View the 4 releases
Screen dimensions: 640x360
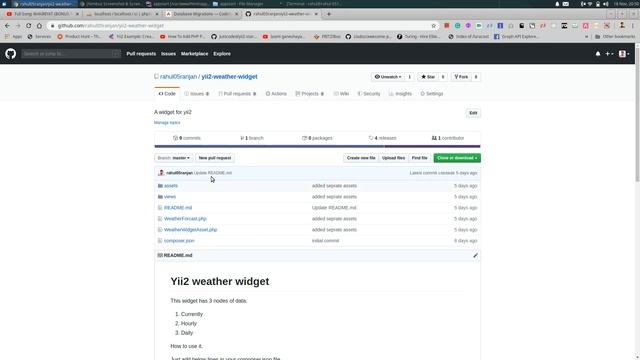click(x=382, y=138)
